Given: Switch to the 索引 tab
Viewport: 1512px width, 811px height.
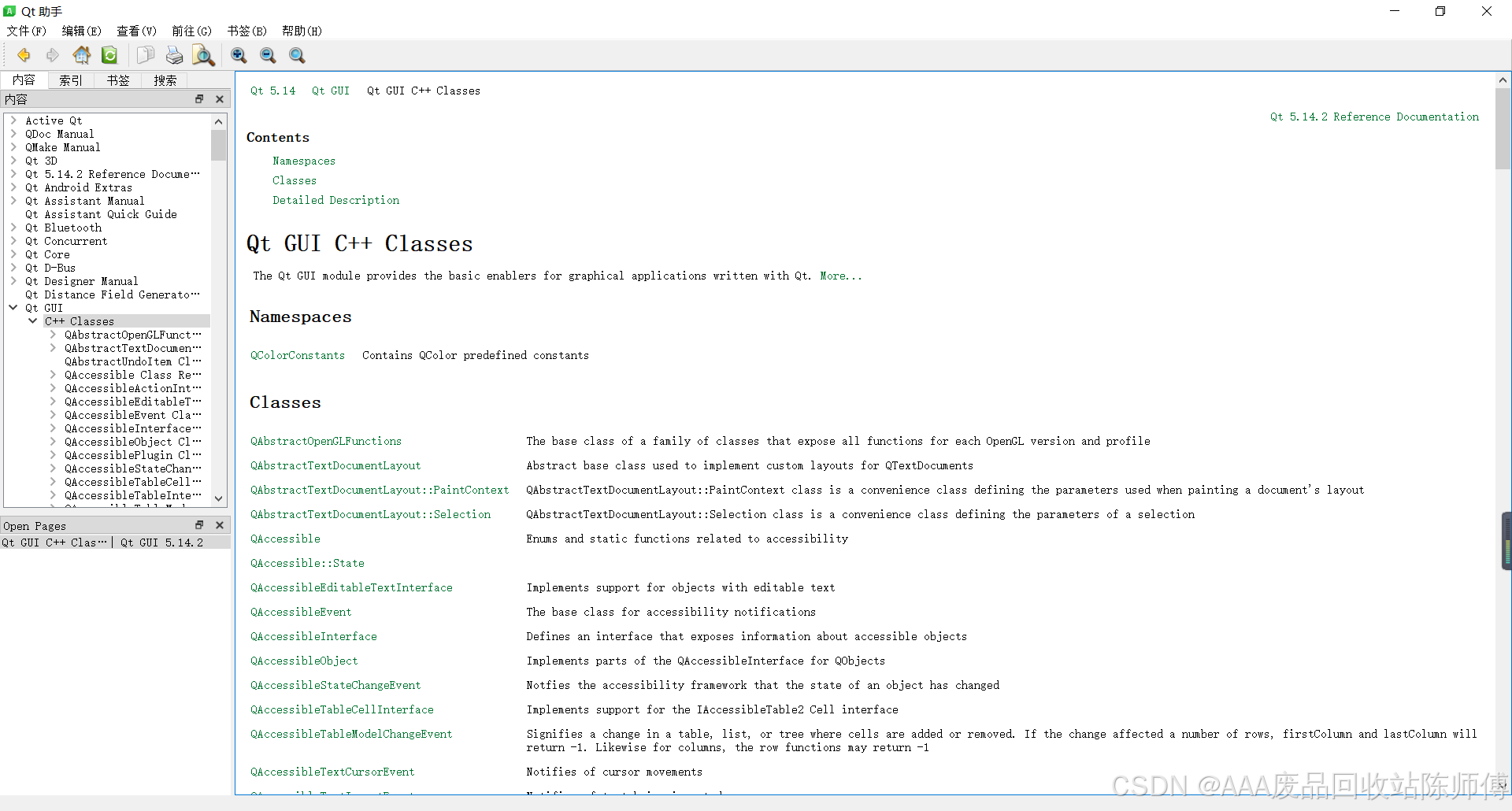Looking at the screenshot, I should point(71,80).
